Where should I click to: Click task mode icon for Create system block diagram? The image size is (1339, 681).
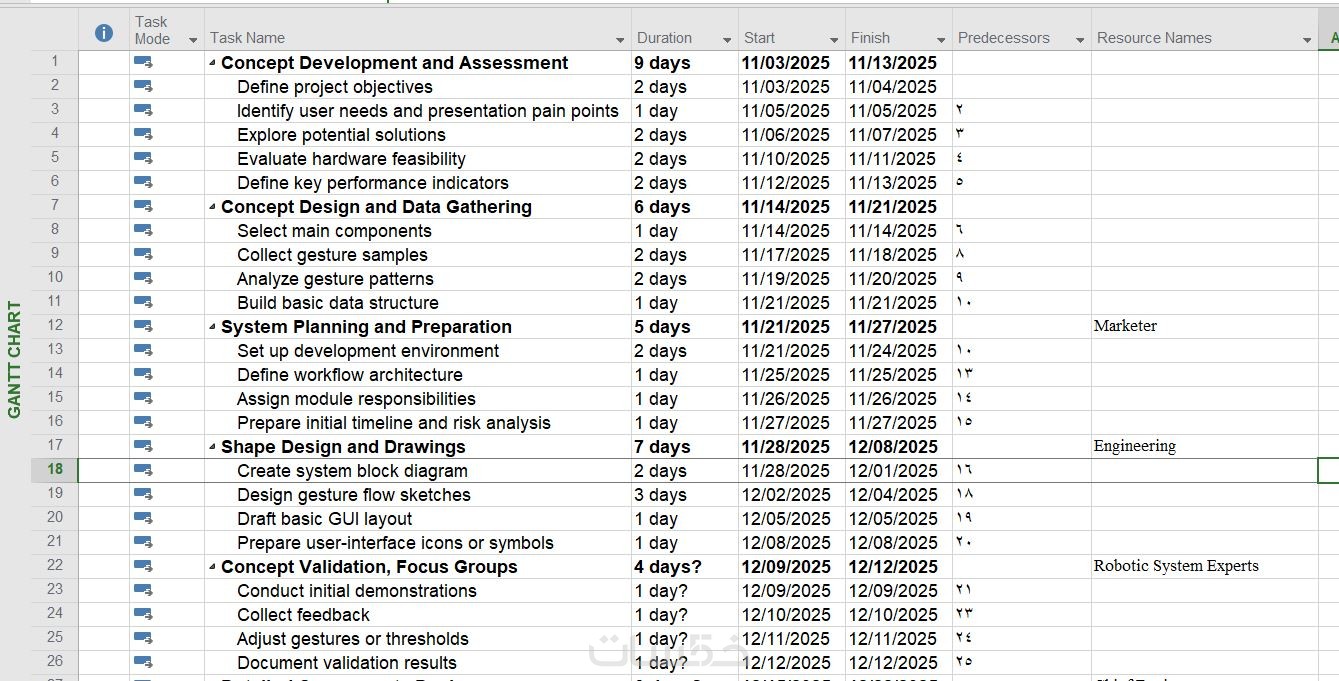(x=143, y=470)
